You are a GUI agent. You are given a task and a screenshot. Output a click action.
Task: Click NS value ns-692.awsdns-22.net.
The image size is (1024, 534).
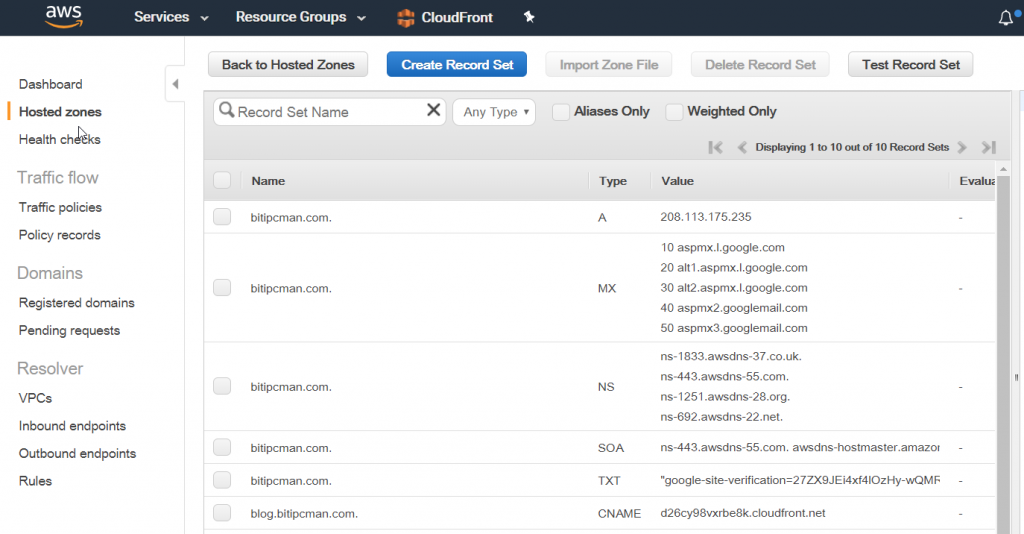click(721, 416)
